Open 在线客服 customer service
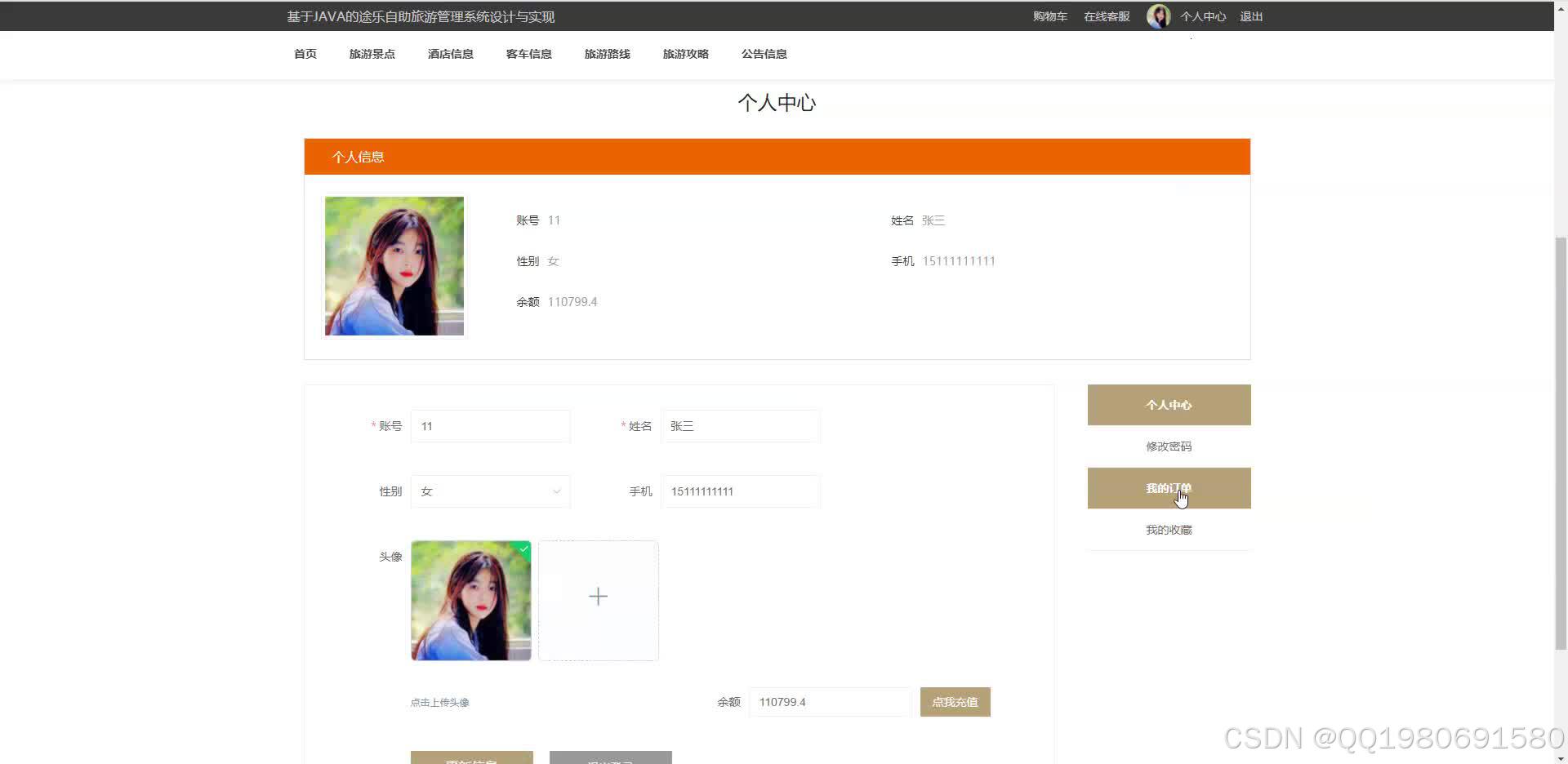 click(x=1106, y=16)
